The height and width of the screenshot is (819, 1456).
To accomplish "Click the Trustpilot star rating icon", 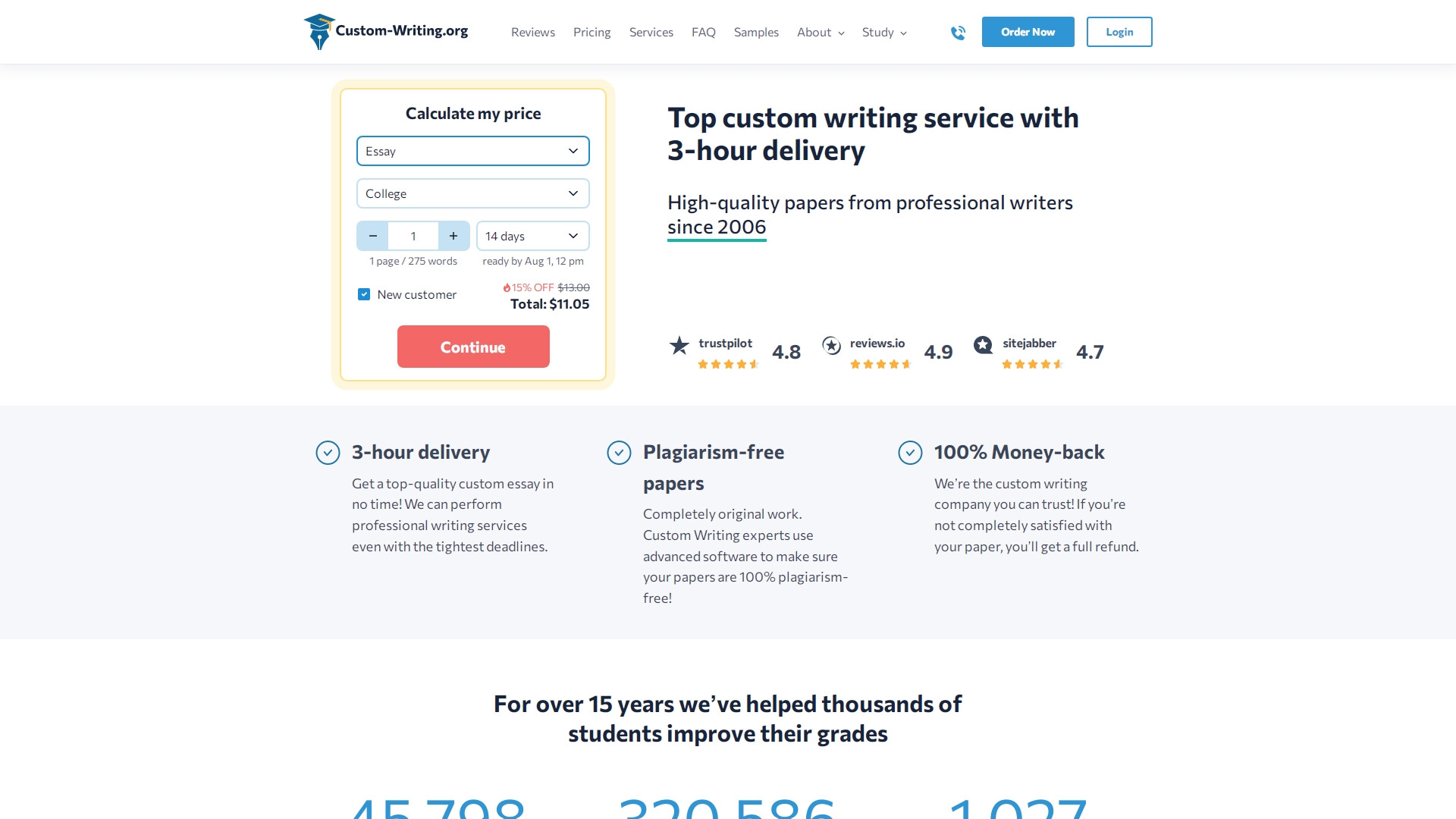I will pyautogui.click(x=679, y=346).
